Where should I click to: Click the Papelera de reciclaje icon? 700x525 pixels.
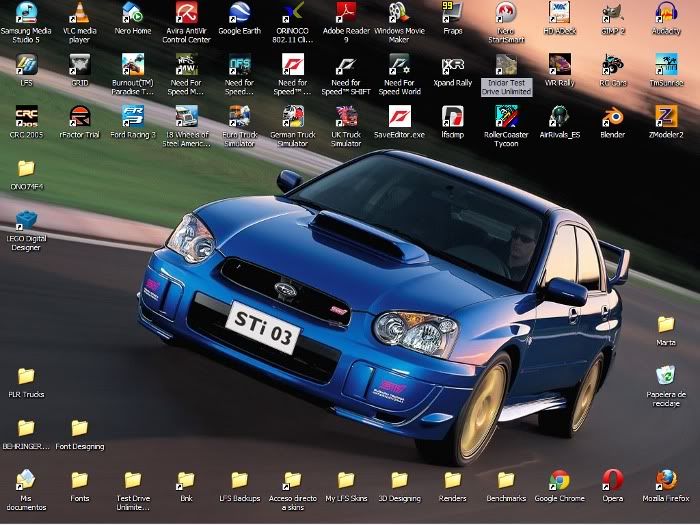click(x=666, y=376)
